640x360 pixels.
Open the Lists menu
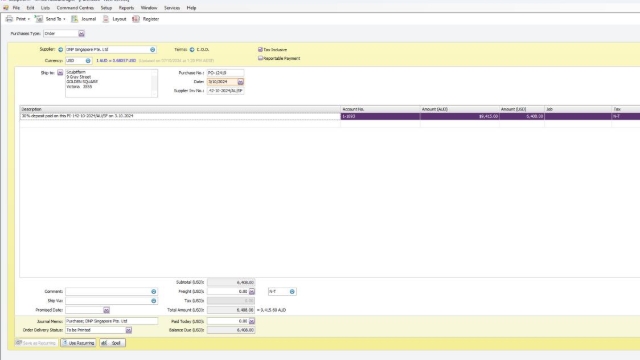click(x=45, y=8)
